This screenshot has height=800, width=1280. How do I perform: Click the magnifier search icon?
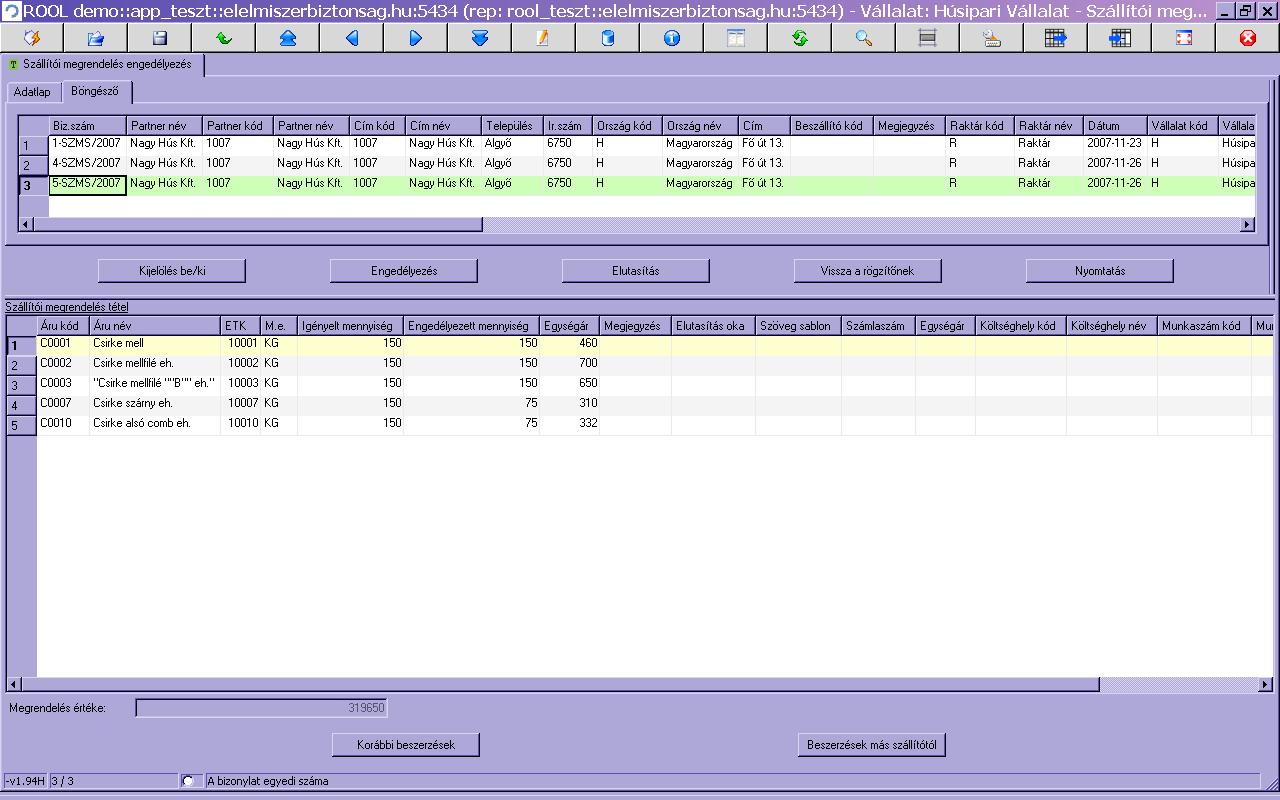[864, 38]
